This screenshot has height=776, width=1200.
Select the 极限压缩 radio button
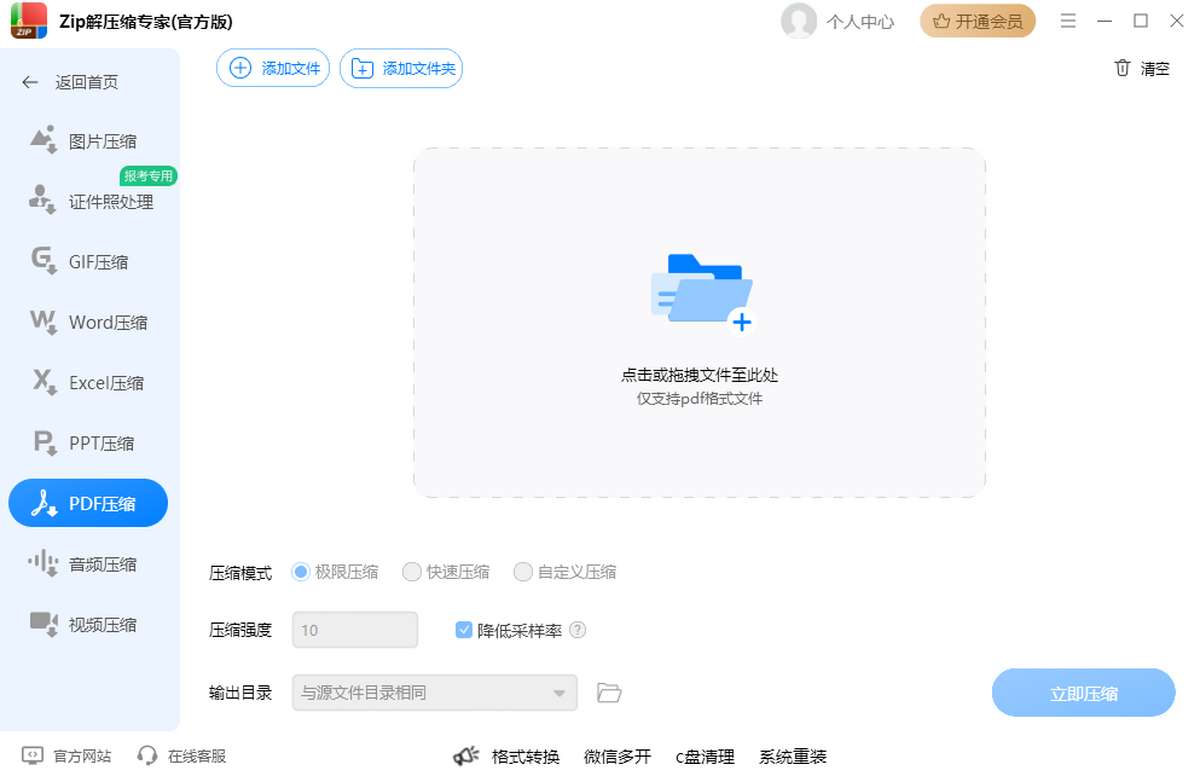click(x=301, y=572)
